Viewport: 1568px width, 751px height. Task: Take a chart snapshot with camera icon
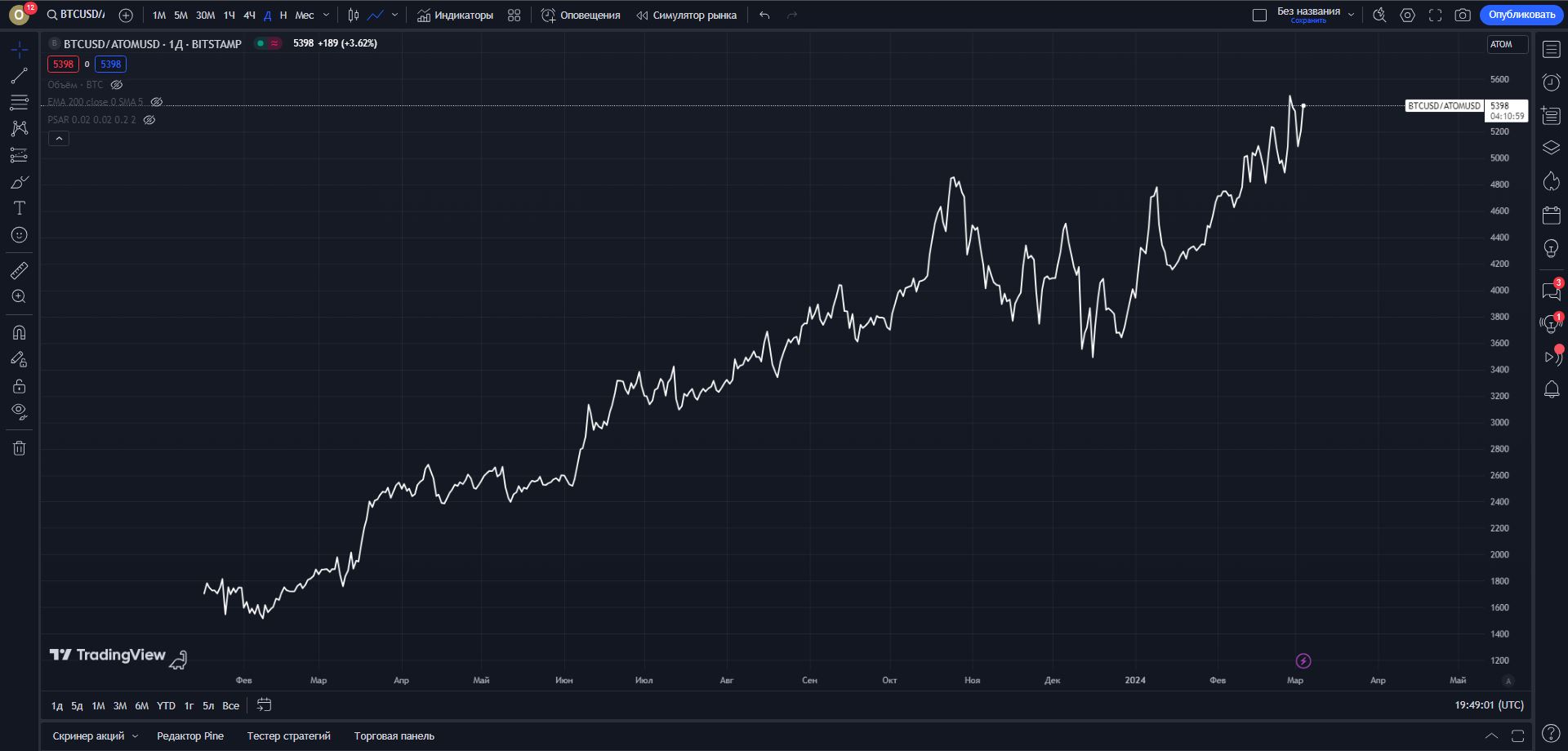1463,15
